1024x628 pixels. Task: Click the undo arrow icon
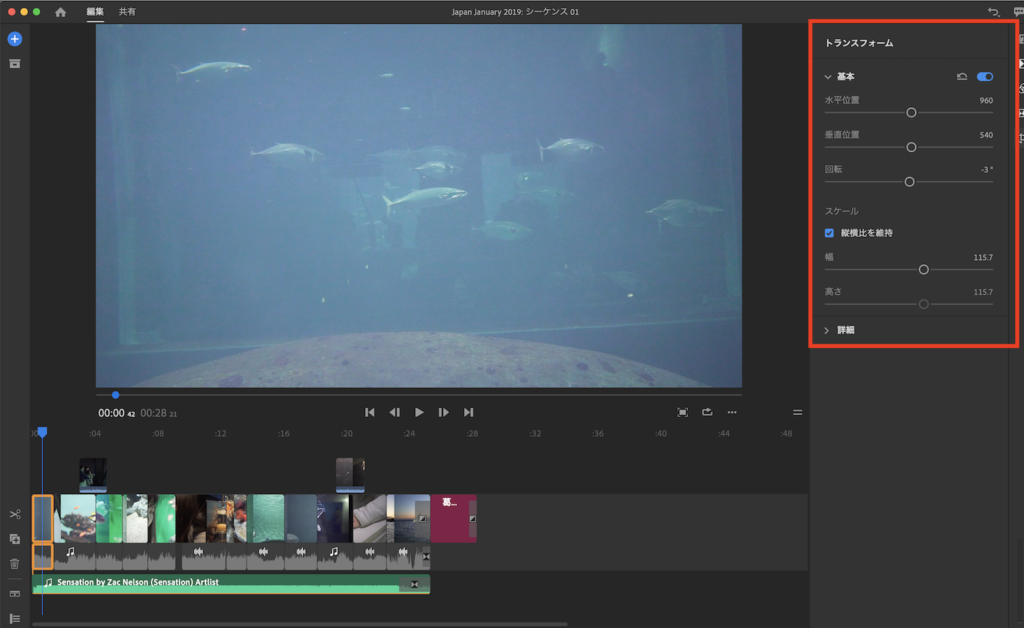tap(993, 12)
